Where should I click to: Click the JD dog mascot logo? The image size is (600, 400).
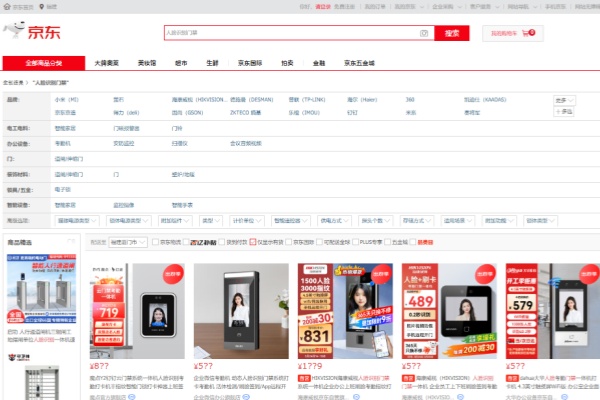(14, 30)
